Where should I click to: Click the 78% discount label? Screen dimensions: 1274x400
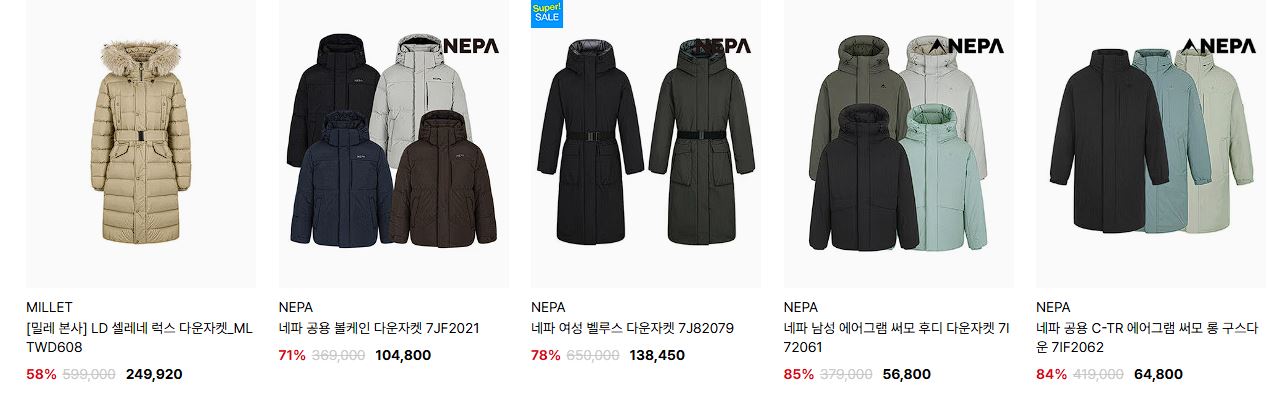pyautogui.click(x=546, y=354)
